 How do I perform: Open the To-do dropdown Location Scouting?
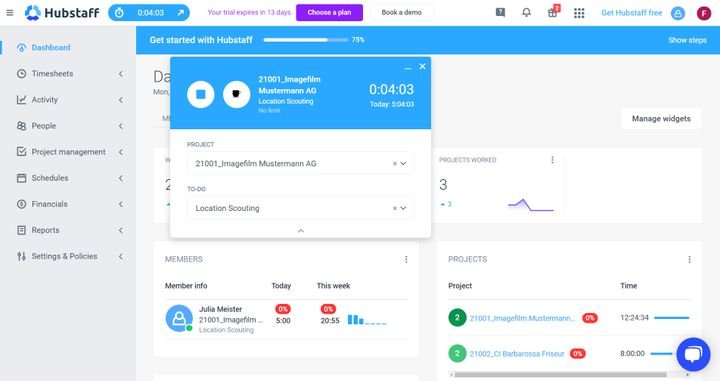[300, 208]
